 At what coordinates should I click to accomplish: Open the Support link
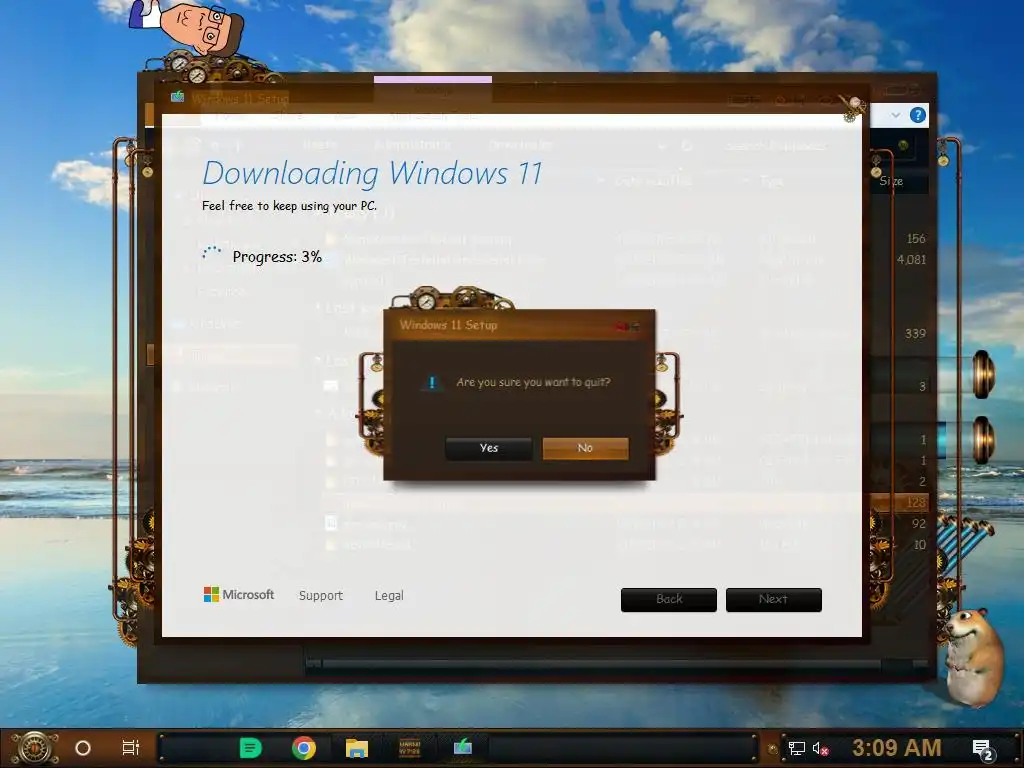click(x=321, y=596)
